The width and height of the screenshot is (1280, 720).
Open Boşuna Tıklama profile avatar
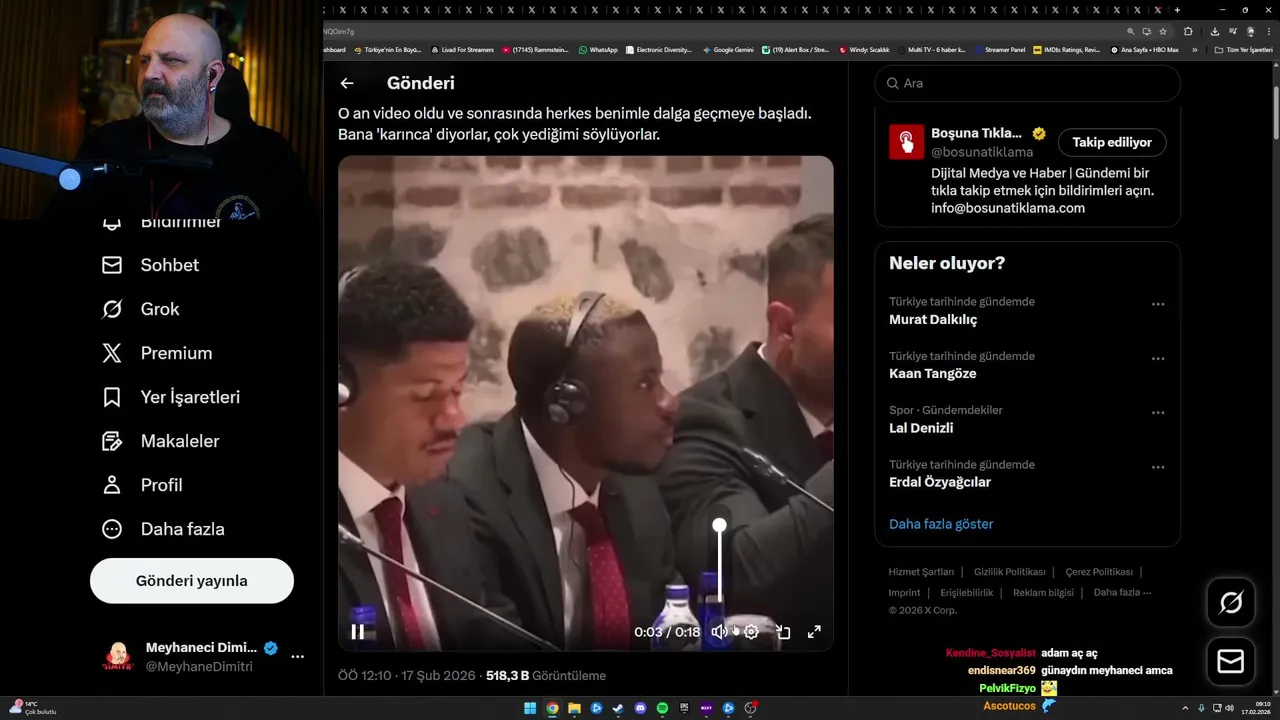pyautogui.click(x=906, y=142)
